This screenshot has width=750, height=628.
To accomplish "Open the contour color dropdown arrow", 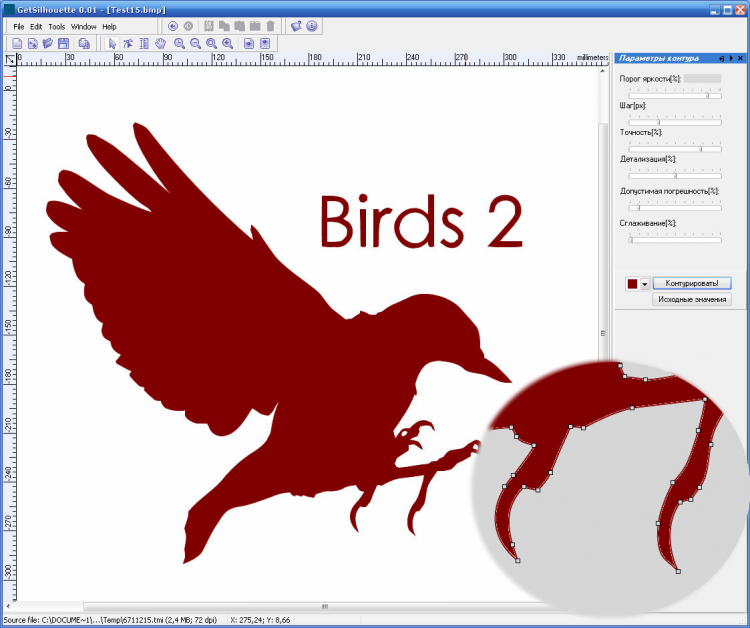I will coord(645,284).
